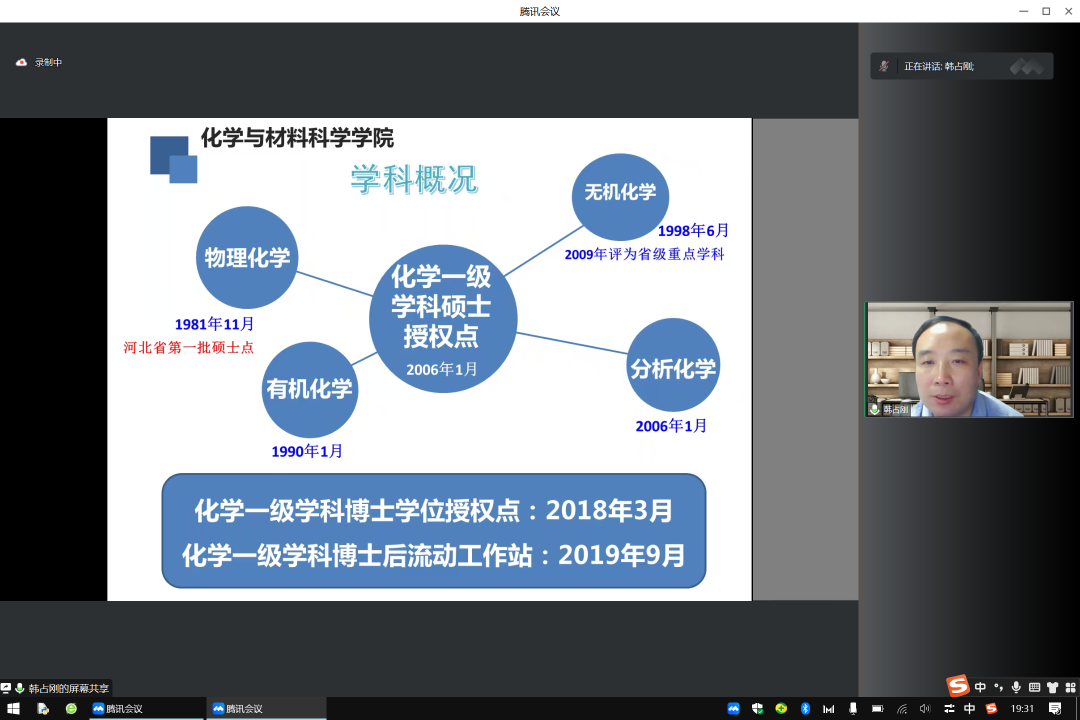This screenshot has width=1080, height=720.
Task: Click Tencent Meeting tray icon in taskbar
Action: pos(733,709)
